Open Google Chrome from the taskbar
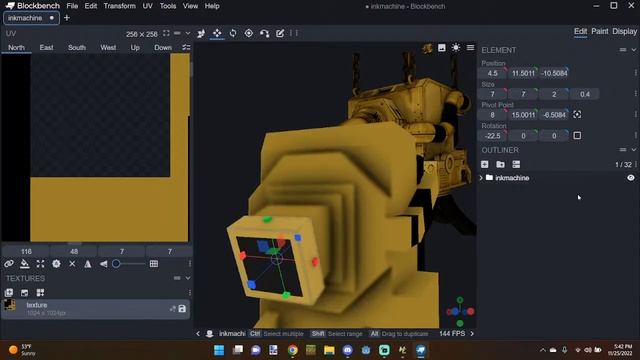The image size is (640, 360). tap(292, 350)
